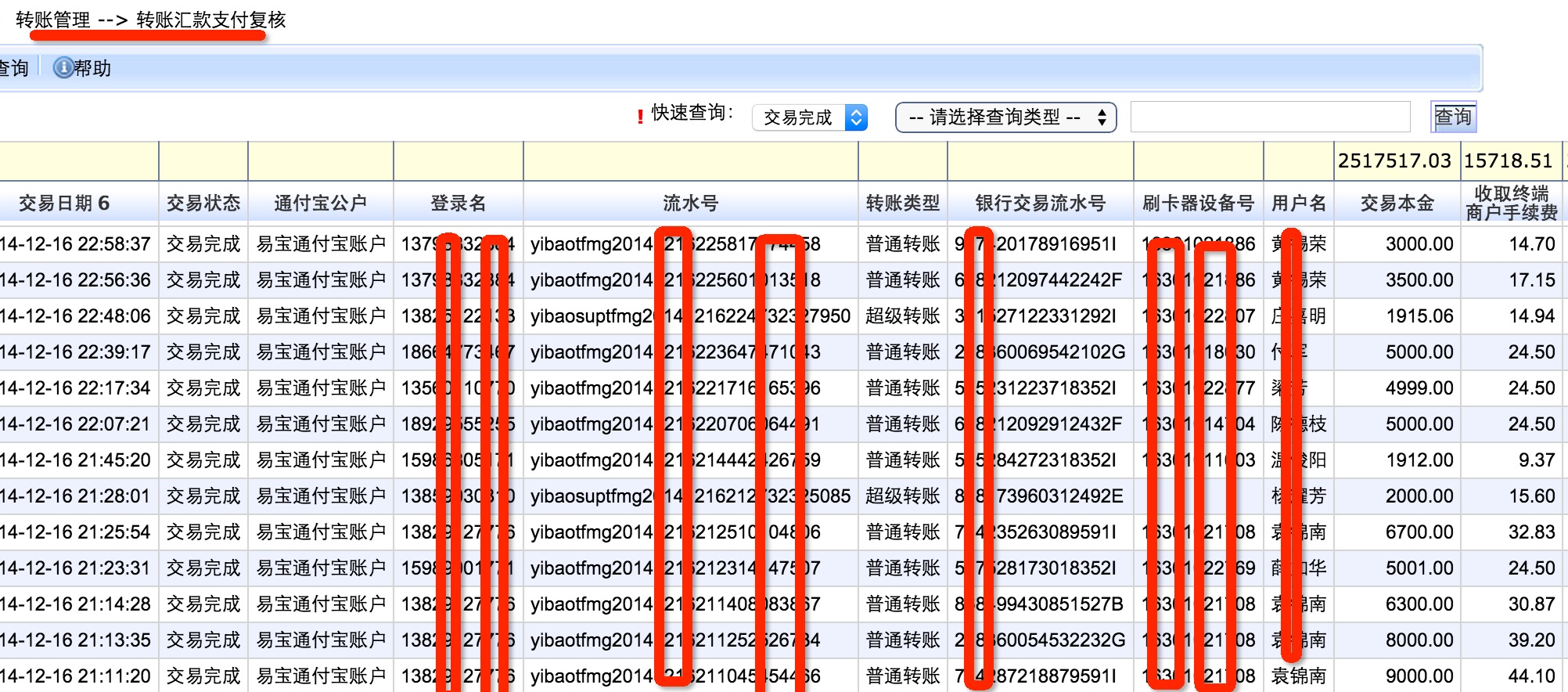Sort by 交易日期 column header
This screenshot has height=692, width=1568.
click(64, 204)
